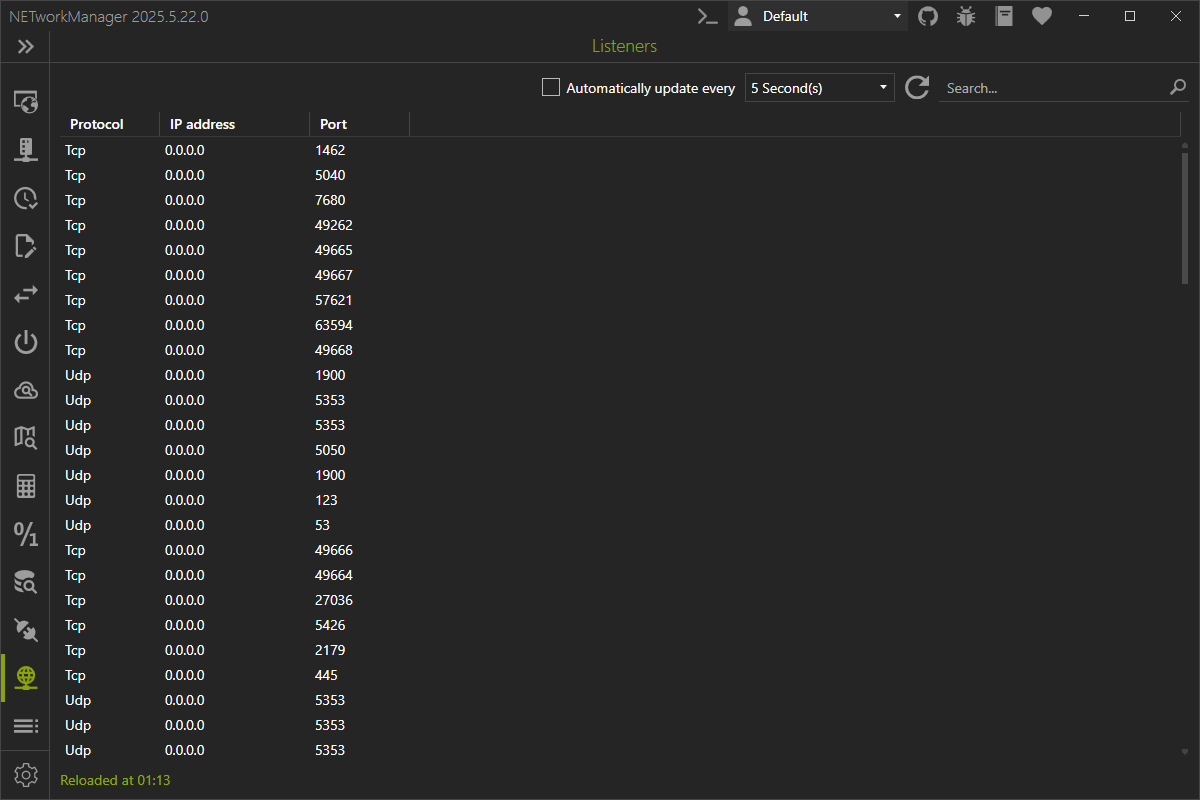Refresh the listeners list
The height and width of the screenshot is (800, 1200).
coord(917,88)
